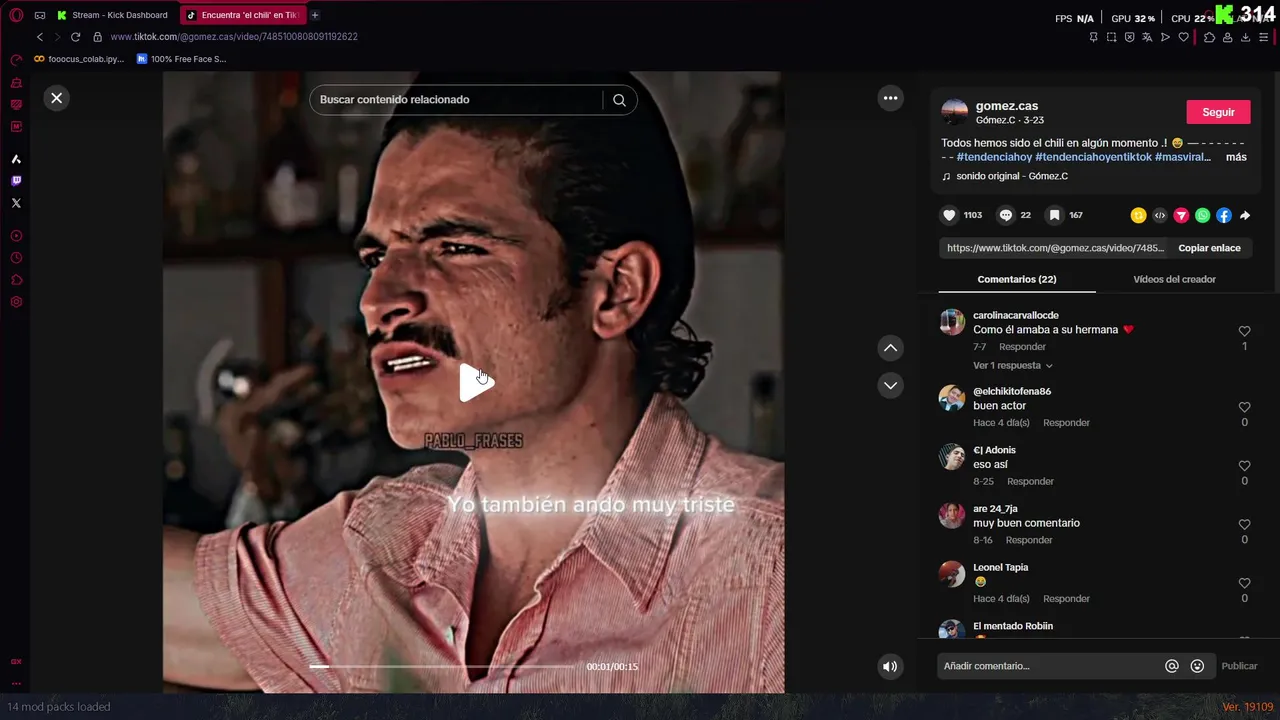Like the video (1103 likes)
The image size is (1280, 720).
coord(949,215)
